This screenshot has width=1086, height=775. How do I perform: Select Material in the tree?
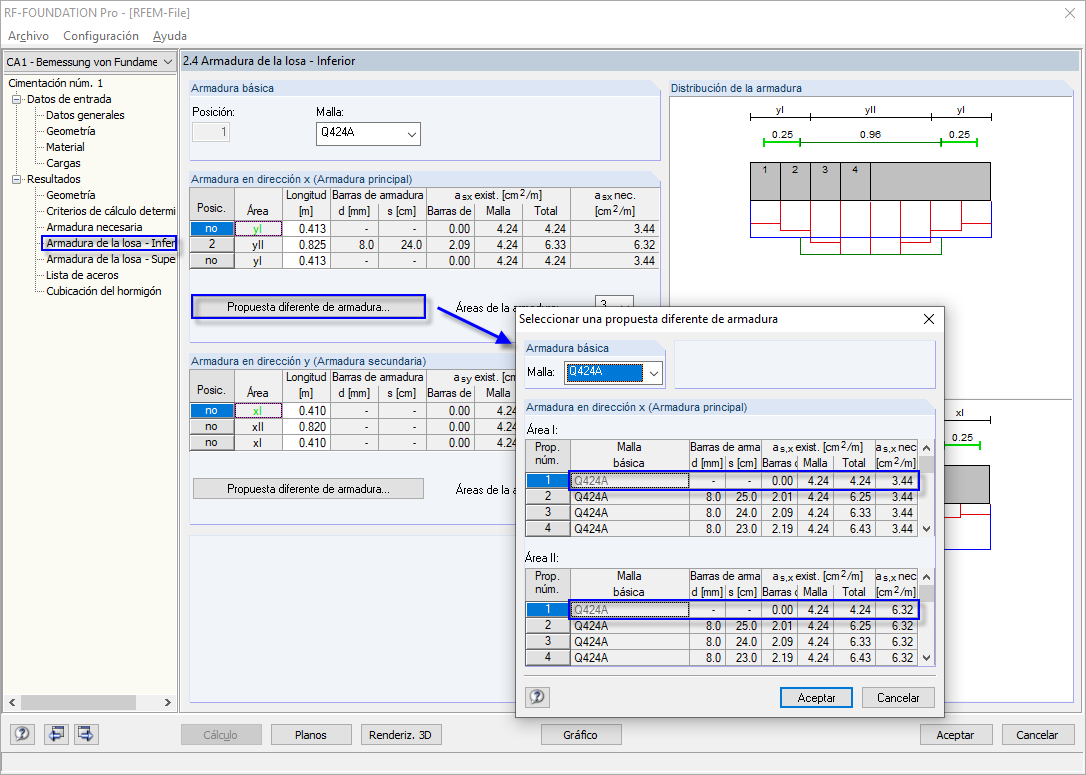(x=65, y=147)
